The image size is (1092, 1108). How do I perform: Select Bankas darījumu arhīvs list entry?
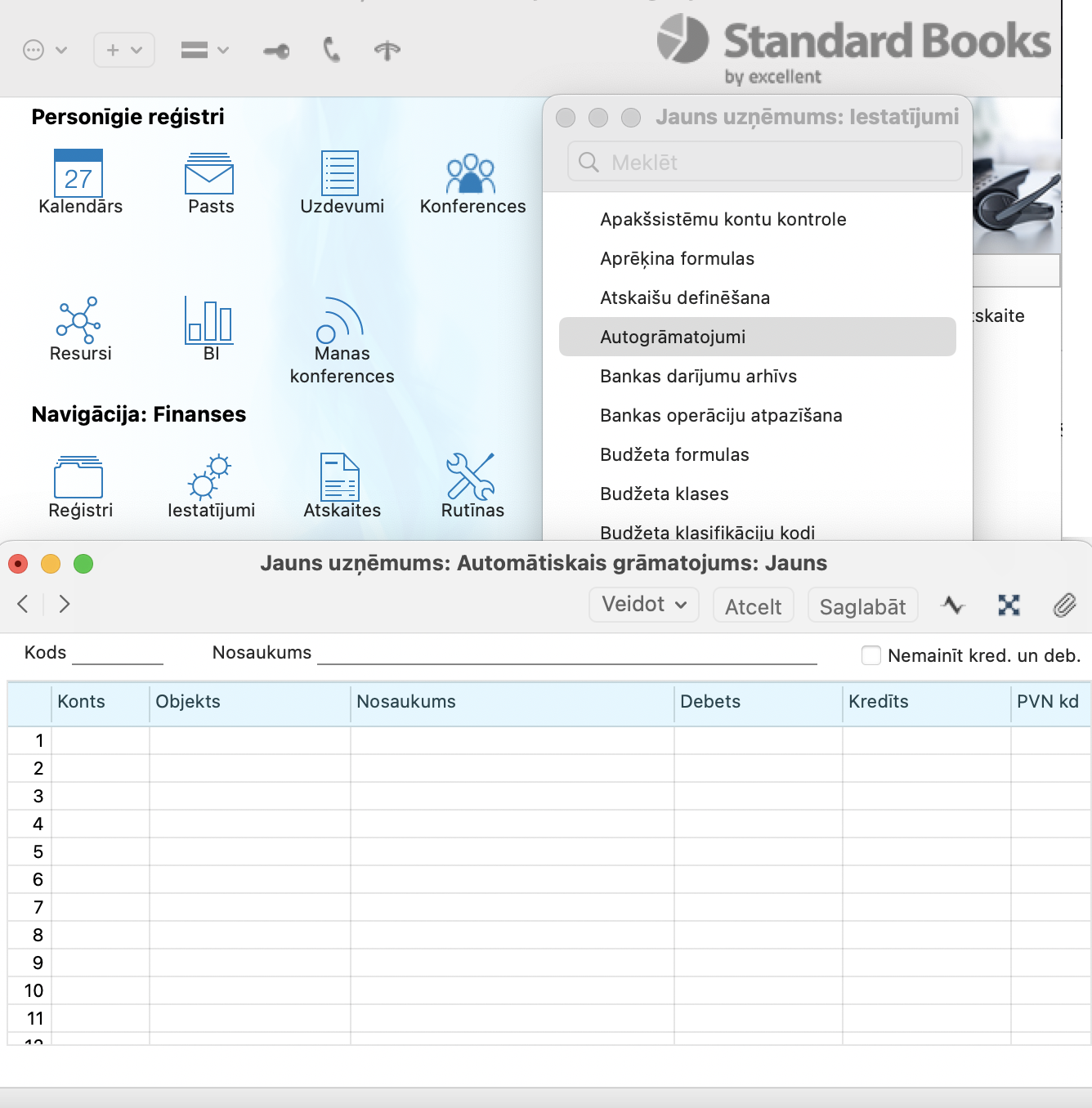coord(698,376)
